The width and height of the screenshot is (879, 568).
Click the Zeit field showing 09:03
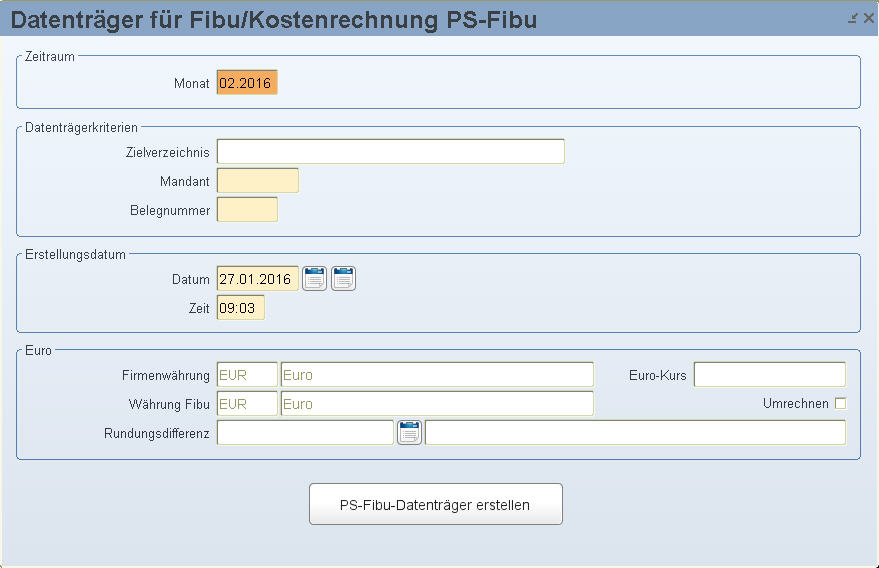(240, 308)
